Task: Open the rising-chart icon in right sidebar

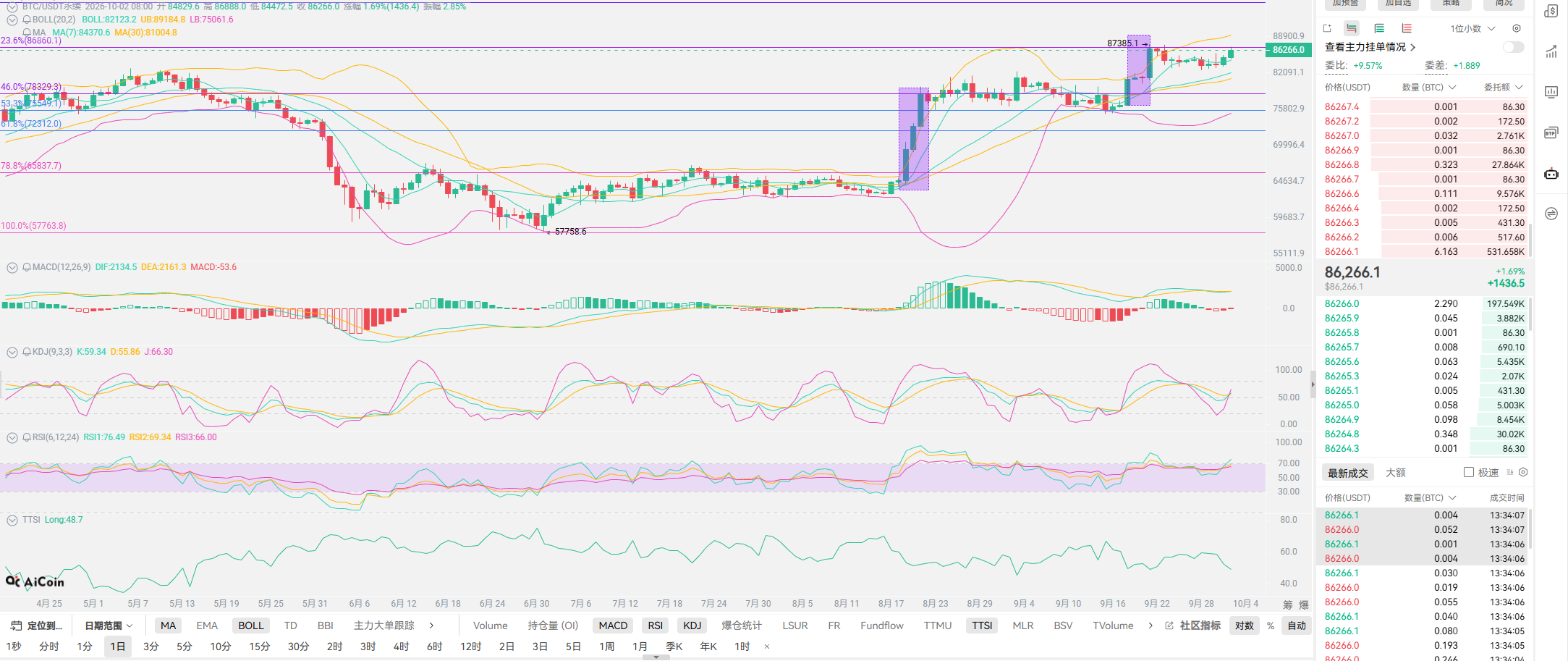Action: 1551,51
